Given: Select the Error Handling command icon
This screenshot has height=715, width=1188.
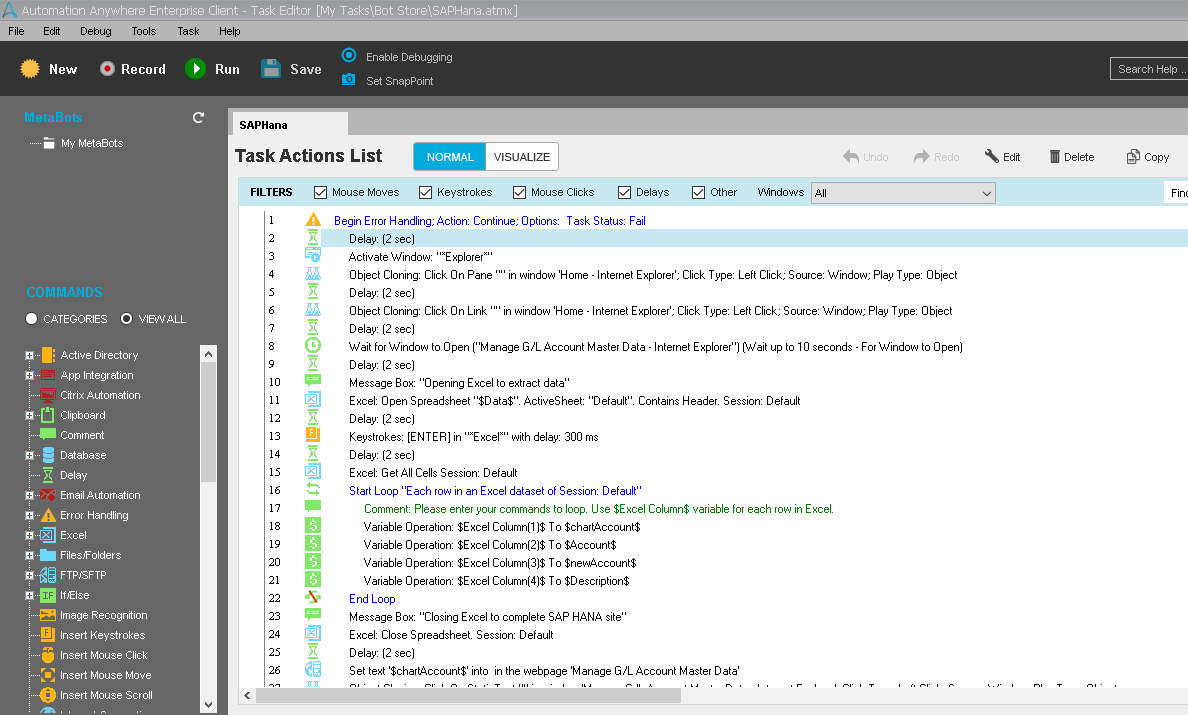Looking at the screenshot, I should (48, 515).
